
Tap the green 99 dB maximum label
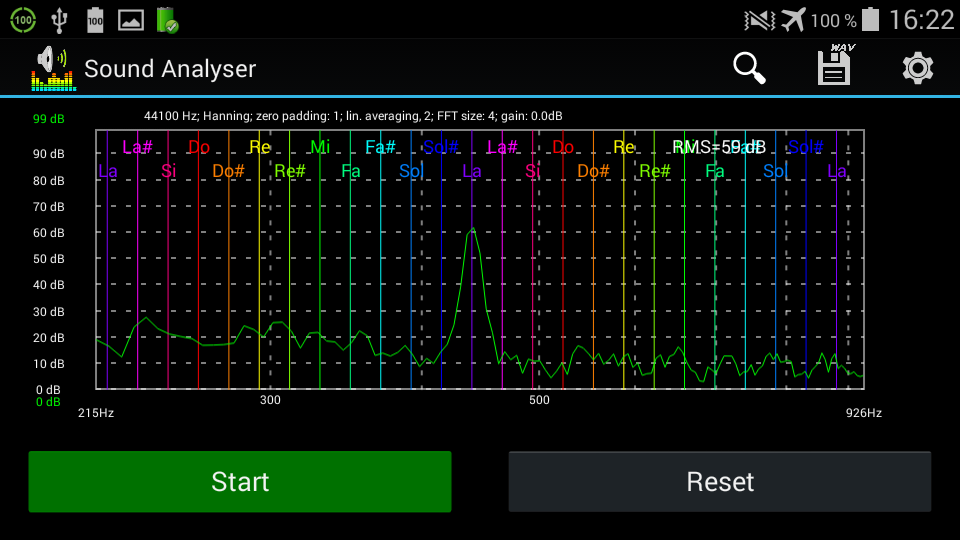(48, 119)
